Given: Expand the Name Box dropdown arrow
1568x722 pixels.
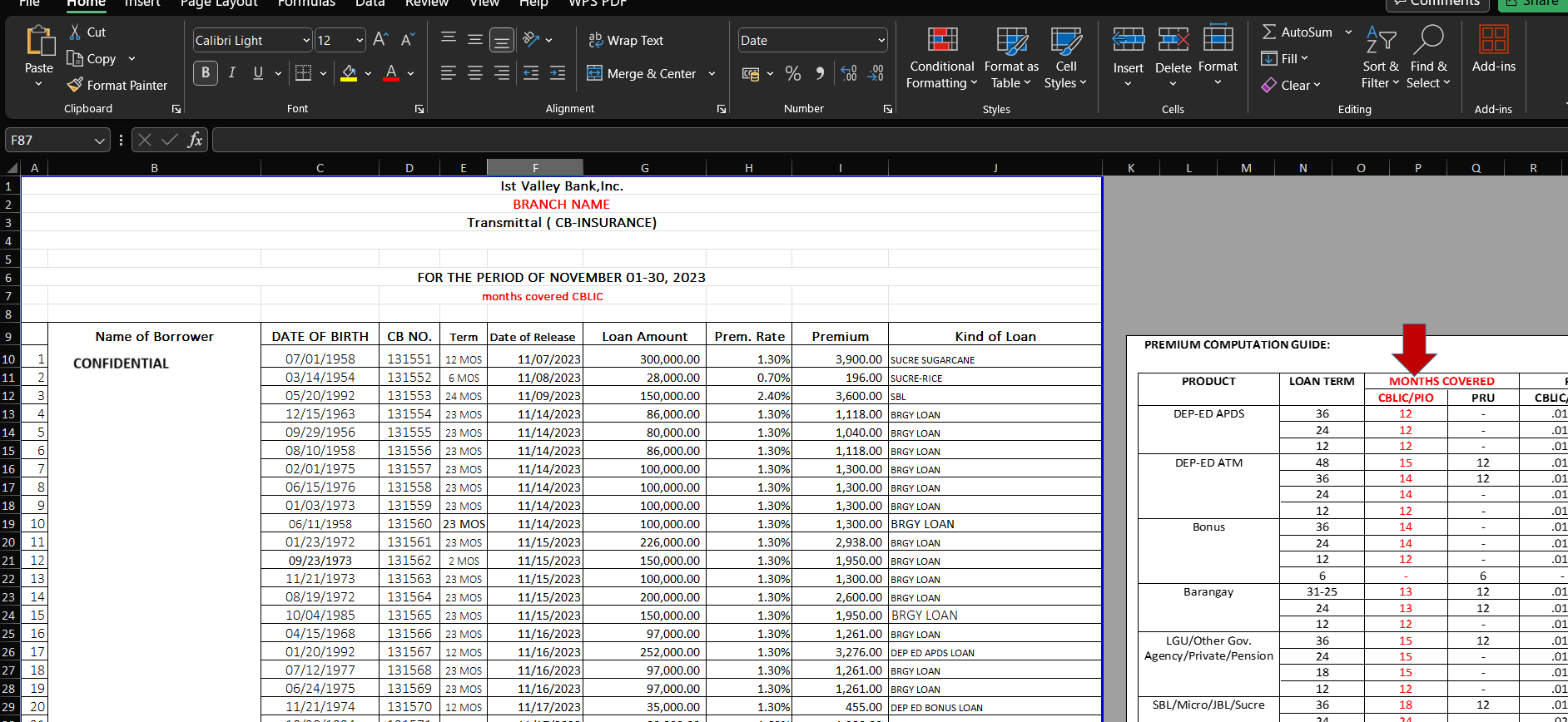Looking at the screenshot, I should [x=100, y=141].
